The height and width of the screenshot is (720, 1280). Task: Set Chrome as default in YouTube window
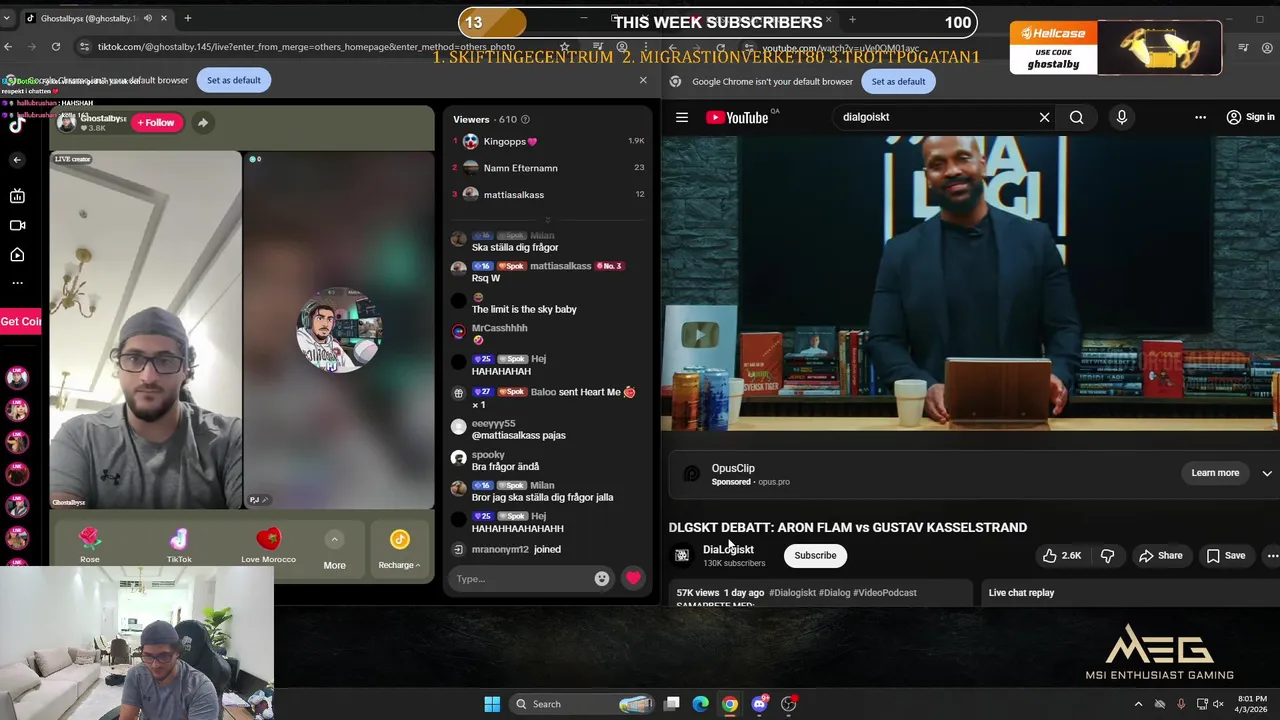(898, 81)
